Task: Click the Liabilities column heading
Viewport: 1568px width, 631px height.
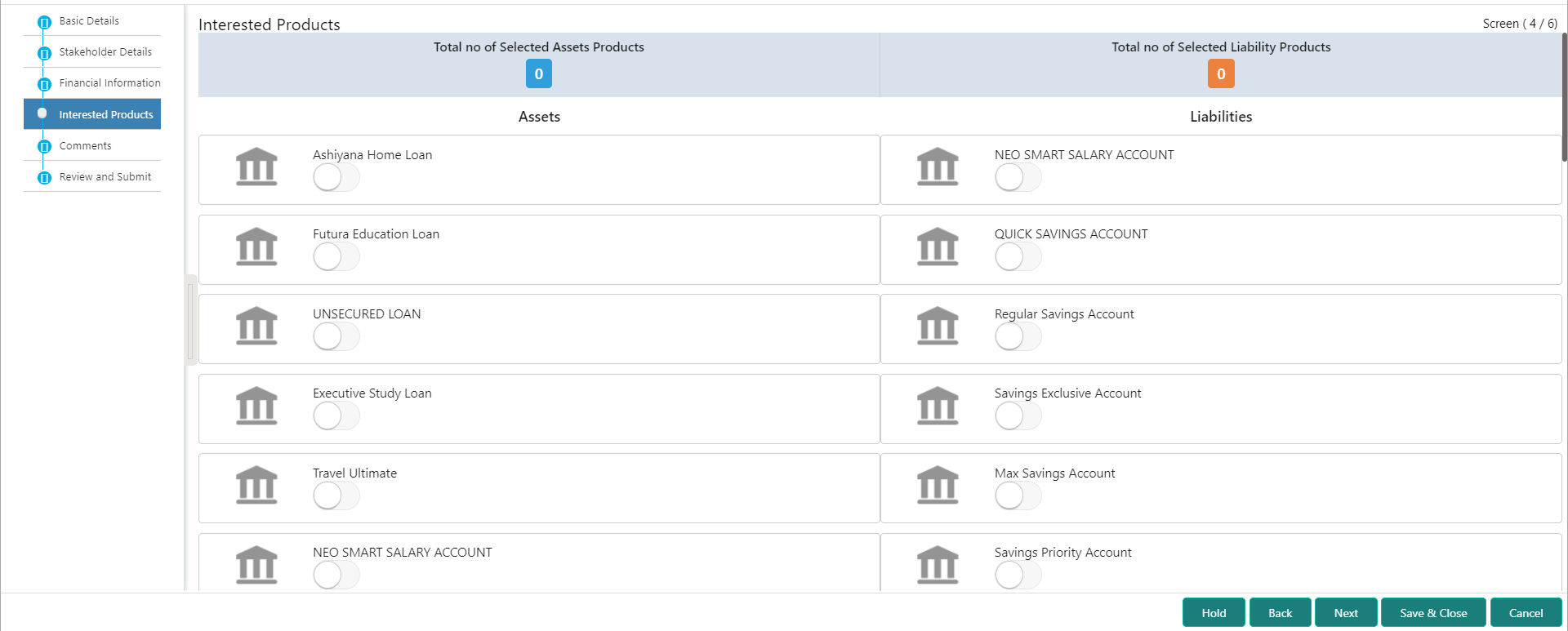Action: [1221, 117]
